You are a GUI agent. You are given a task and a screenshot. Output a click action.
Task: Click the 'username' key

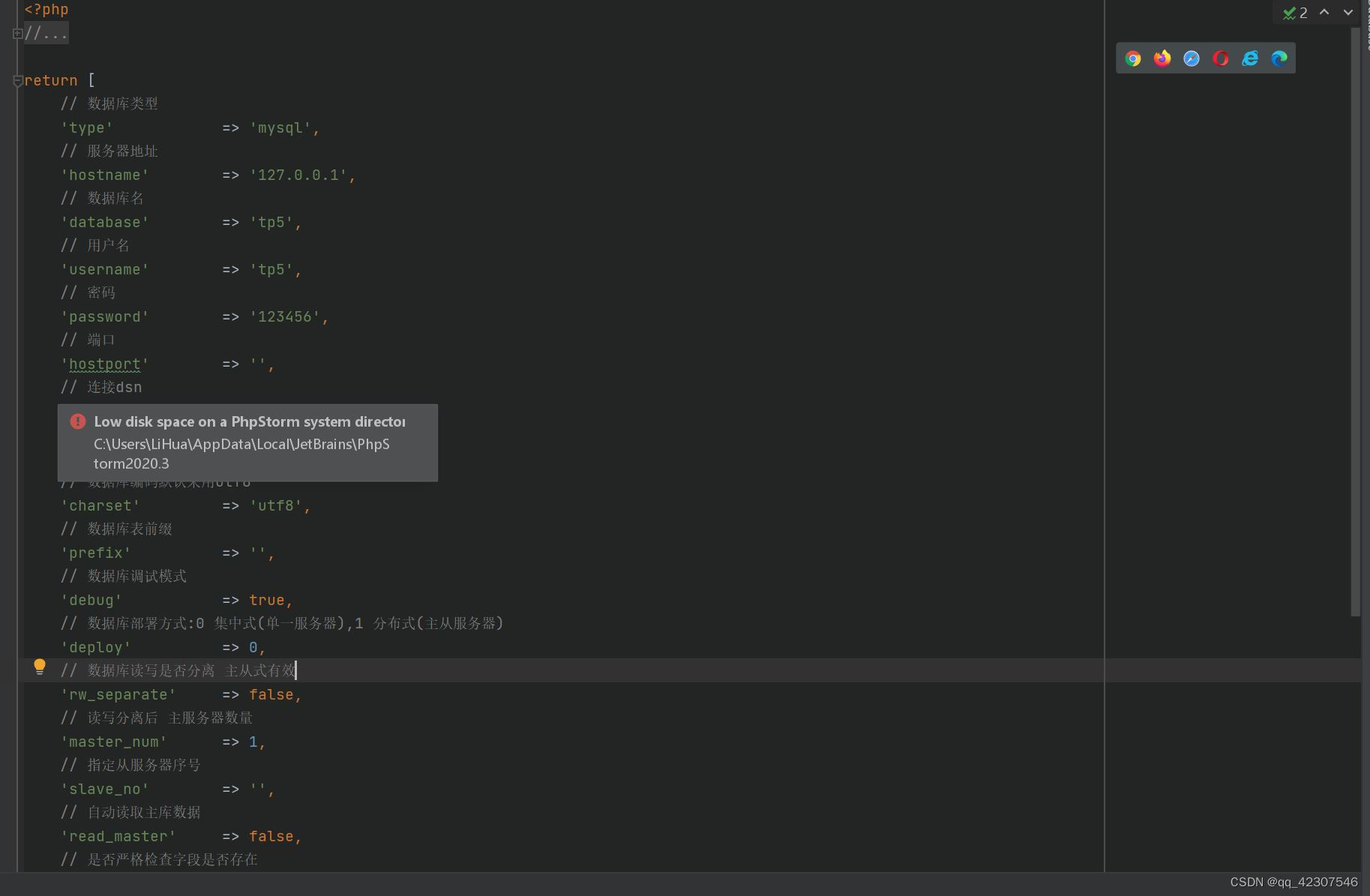[104, 270]
